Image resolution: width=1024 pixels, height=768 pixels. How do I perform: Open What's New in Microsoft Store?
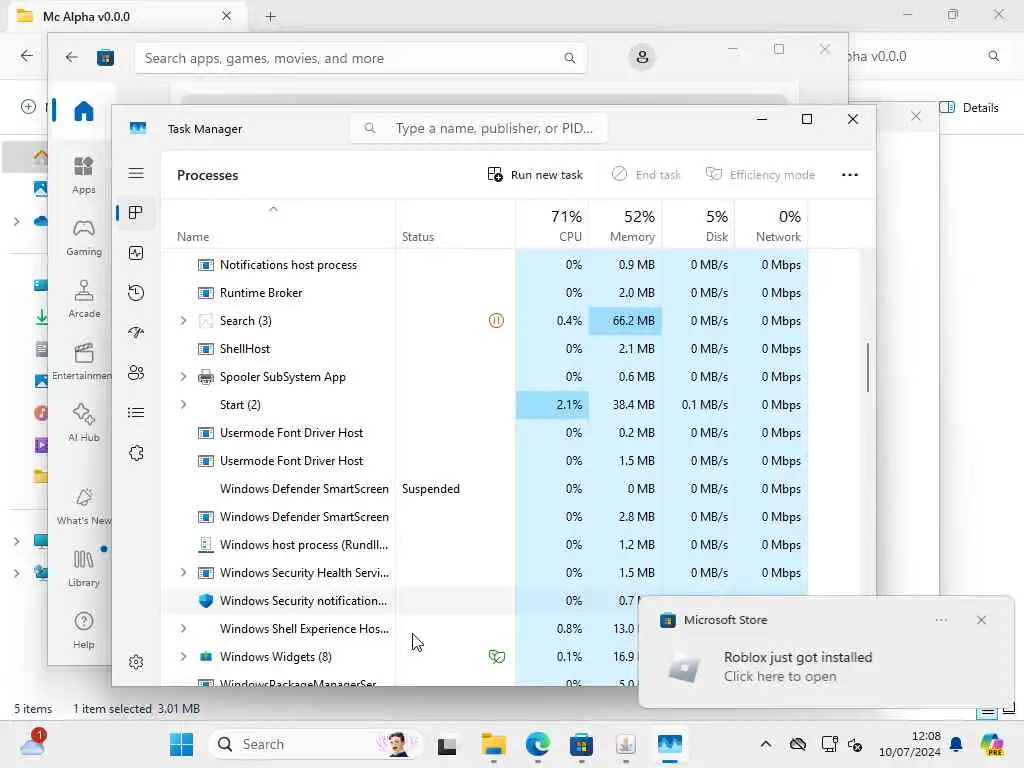tap(84, 507)
